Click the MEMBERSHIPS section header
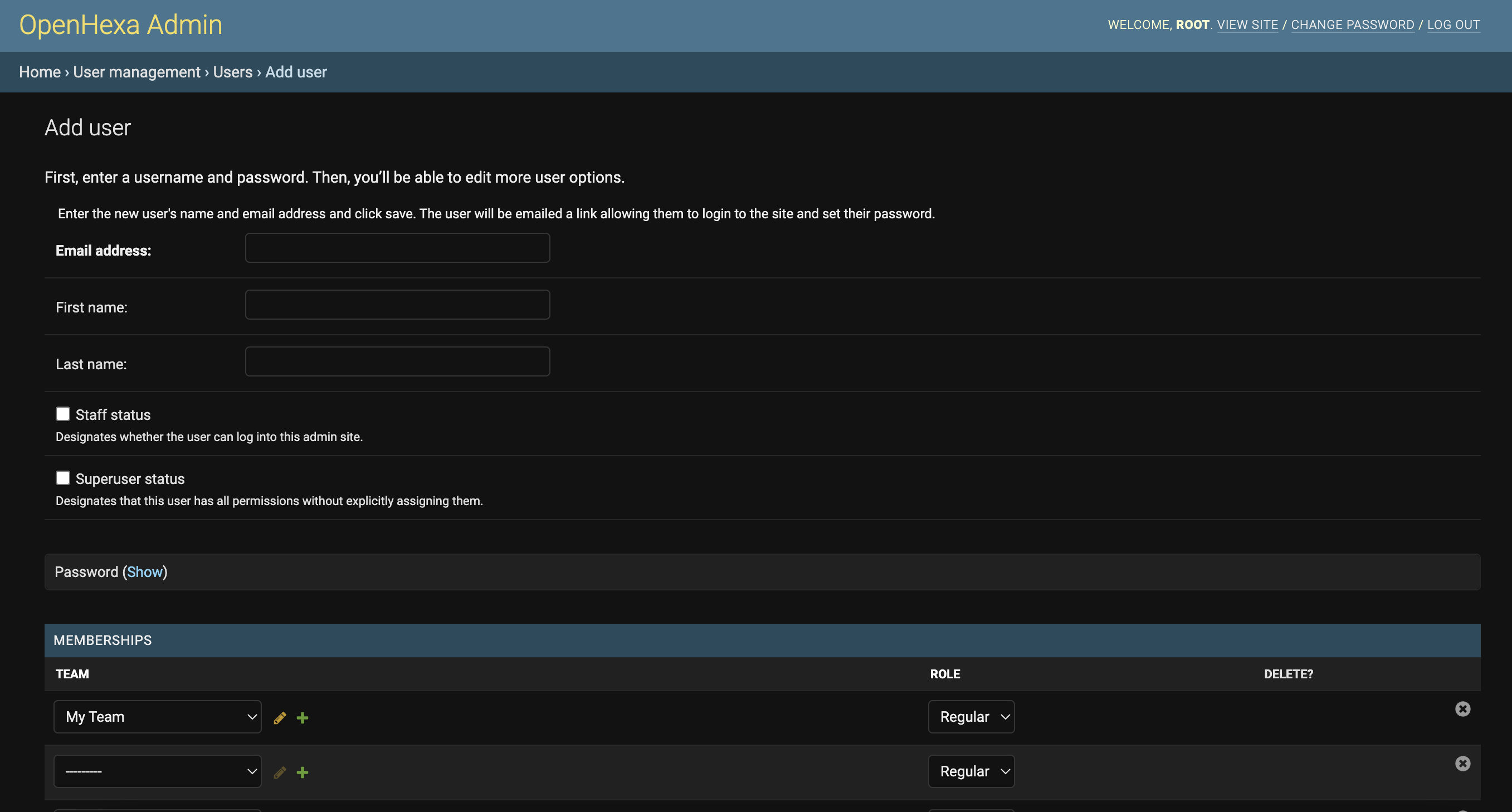 coord(763,640)
